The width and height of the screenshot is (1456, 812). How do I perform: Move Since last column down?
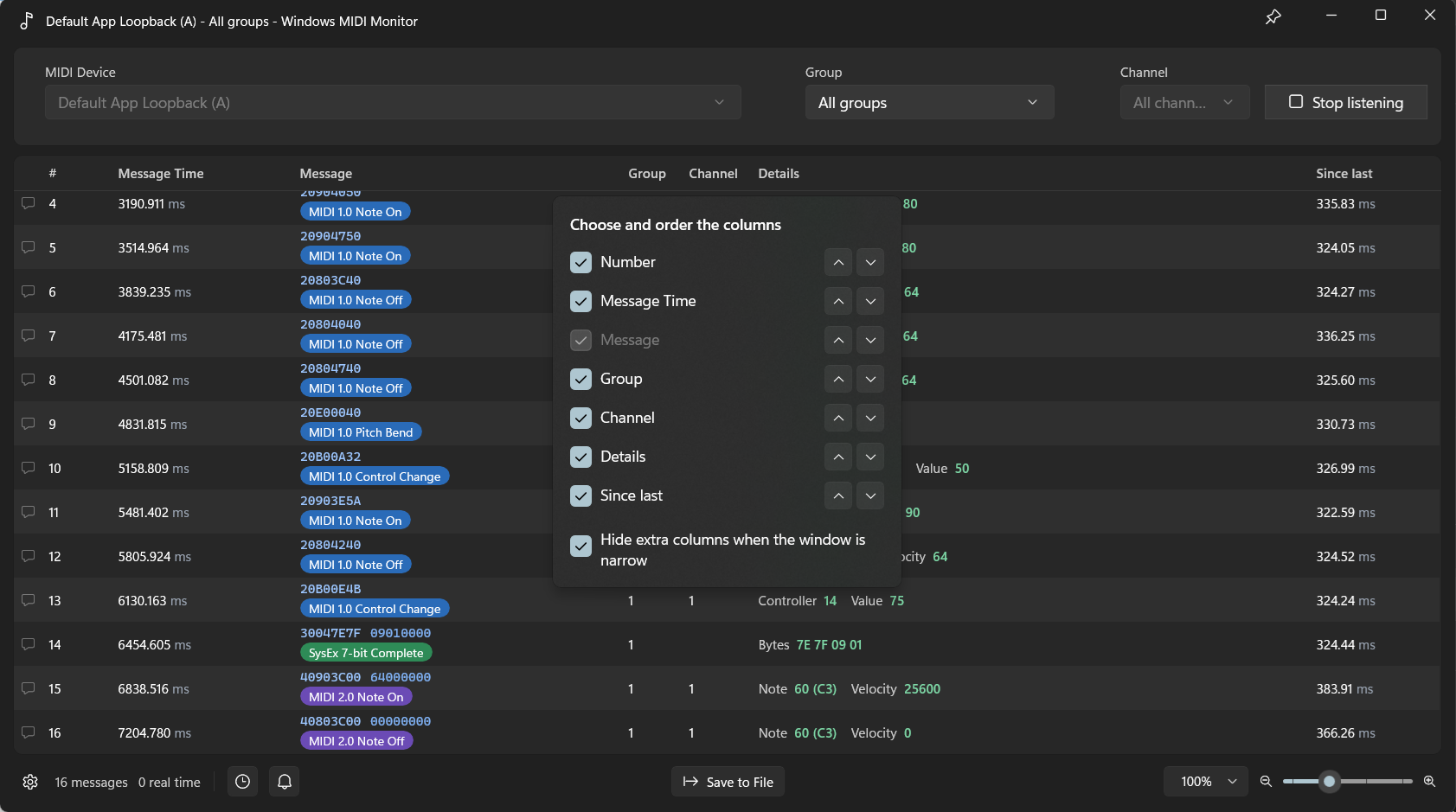click(x=870, y=496)
